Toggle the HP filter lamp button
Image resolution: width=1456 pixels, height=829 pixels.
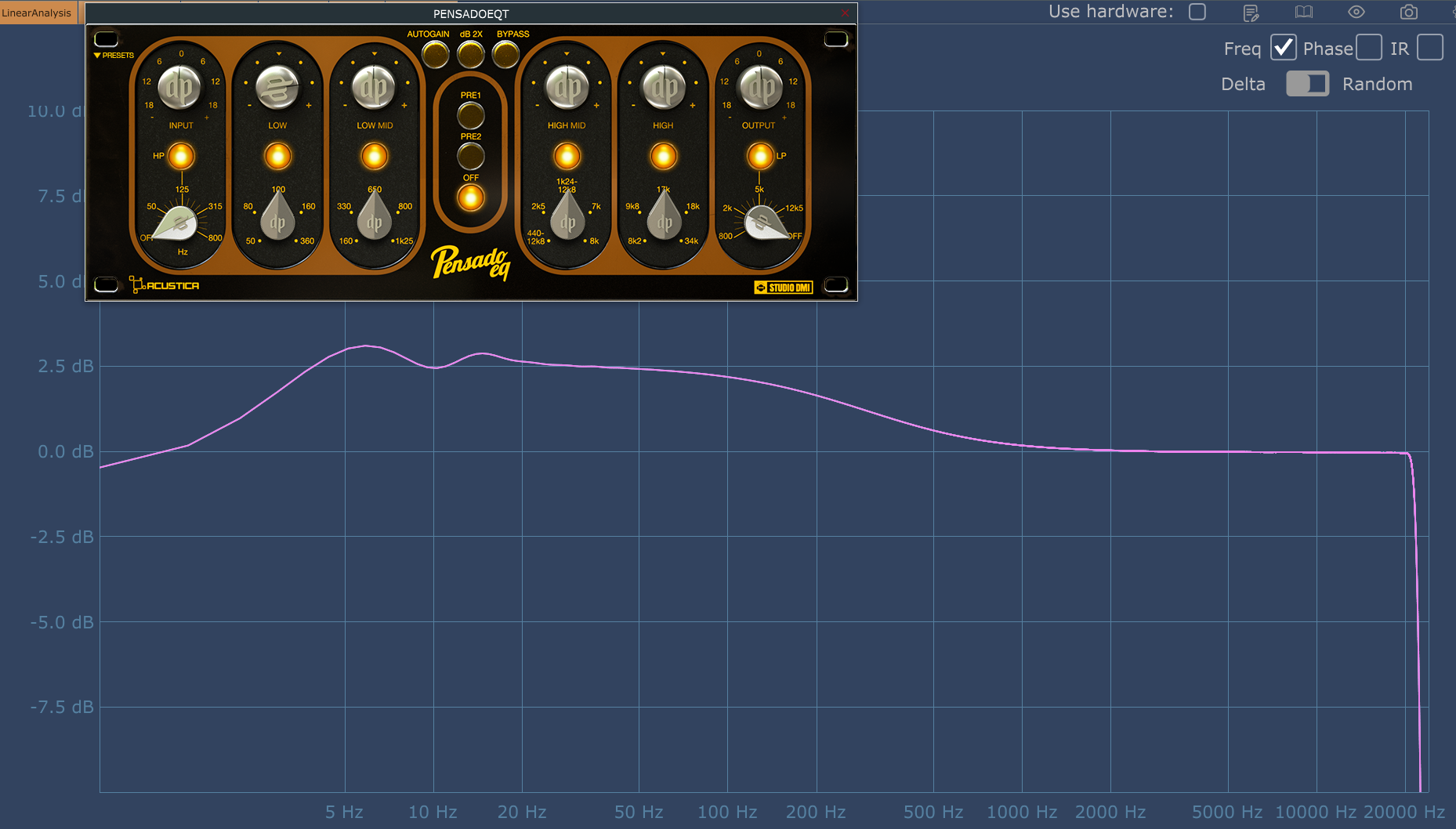(181, 157)
